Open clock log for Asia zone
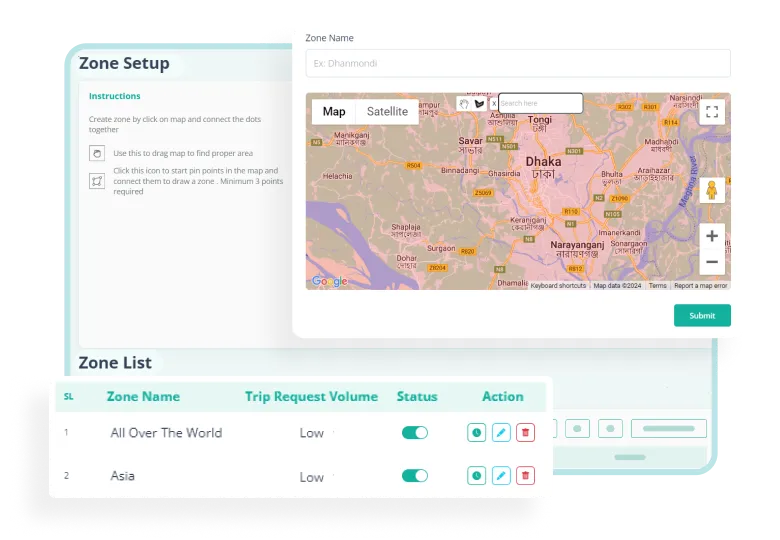The height and width of the screenshot is (540, 780). tap(476, 476)
